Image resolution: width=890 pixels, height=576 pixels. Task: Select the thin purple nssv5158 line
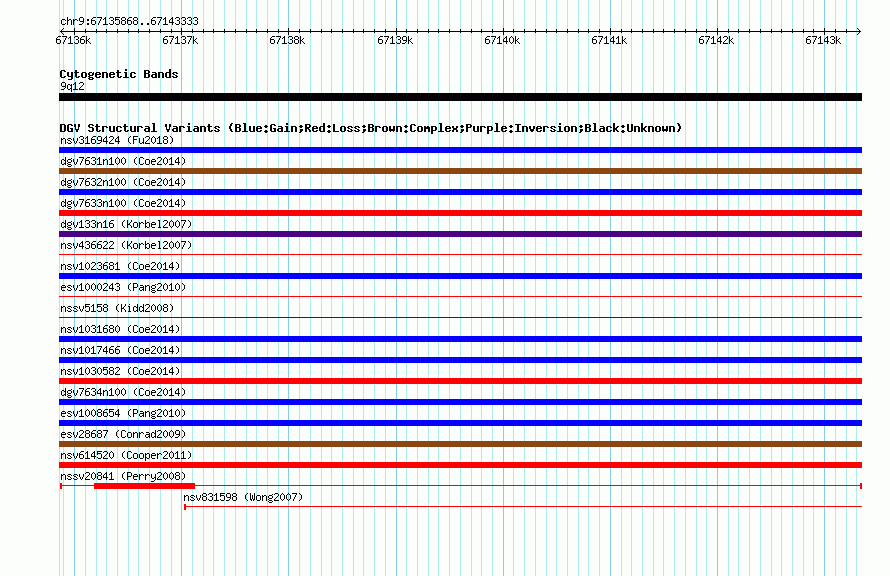click(x=460, y=317)
